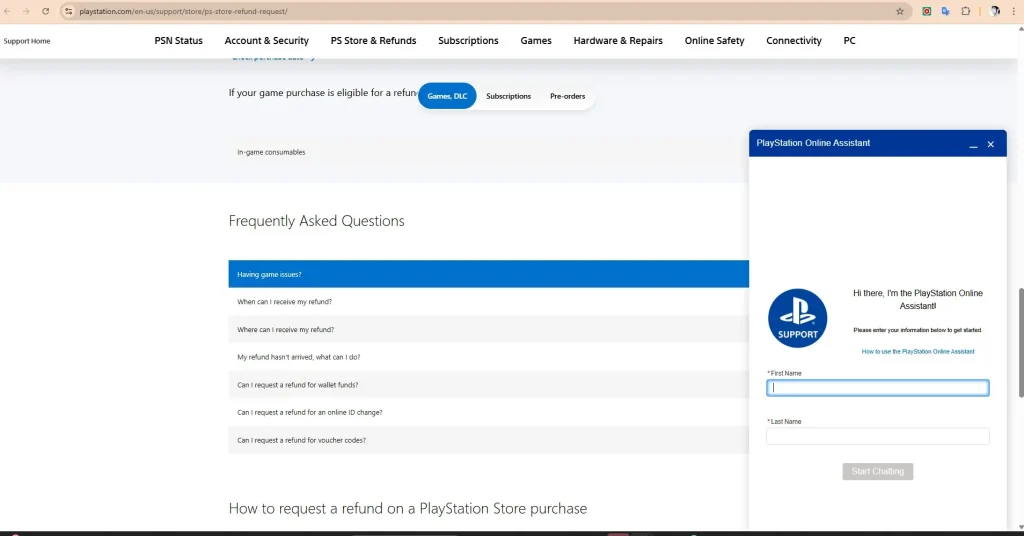Screen dimensions: 1024x536
Task: Focus the Last Name field
Action: pyautogui.click(x=878, y=436)
